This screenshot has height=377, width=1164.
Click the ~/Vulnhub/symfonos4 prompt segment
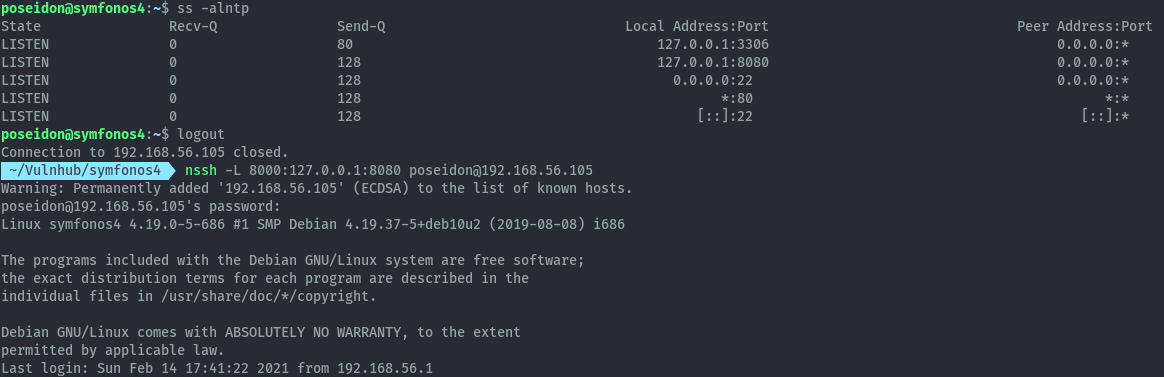pos(86,171)
